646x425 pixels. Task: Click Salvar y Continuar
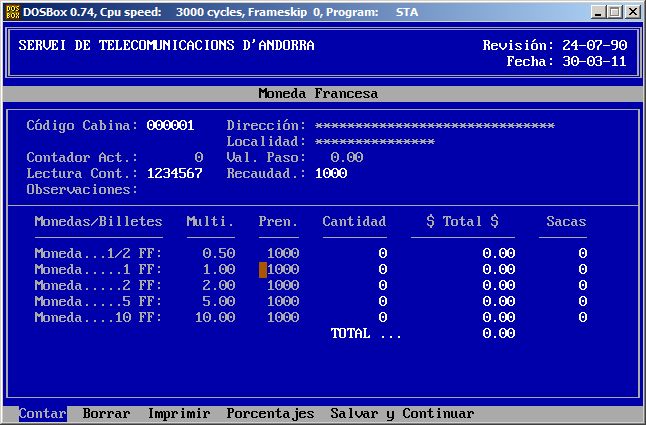point(402,414)
